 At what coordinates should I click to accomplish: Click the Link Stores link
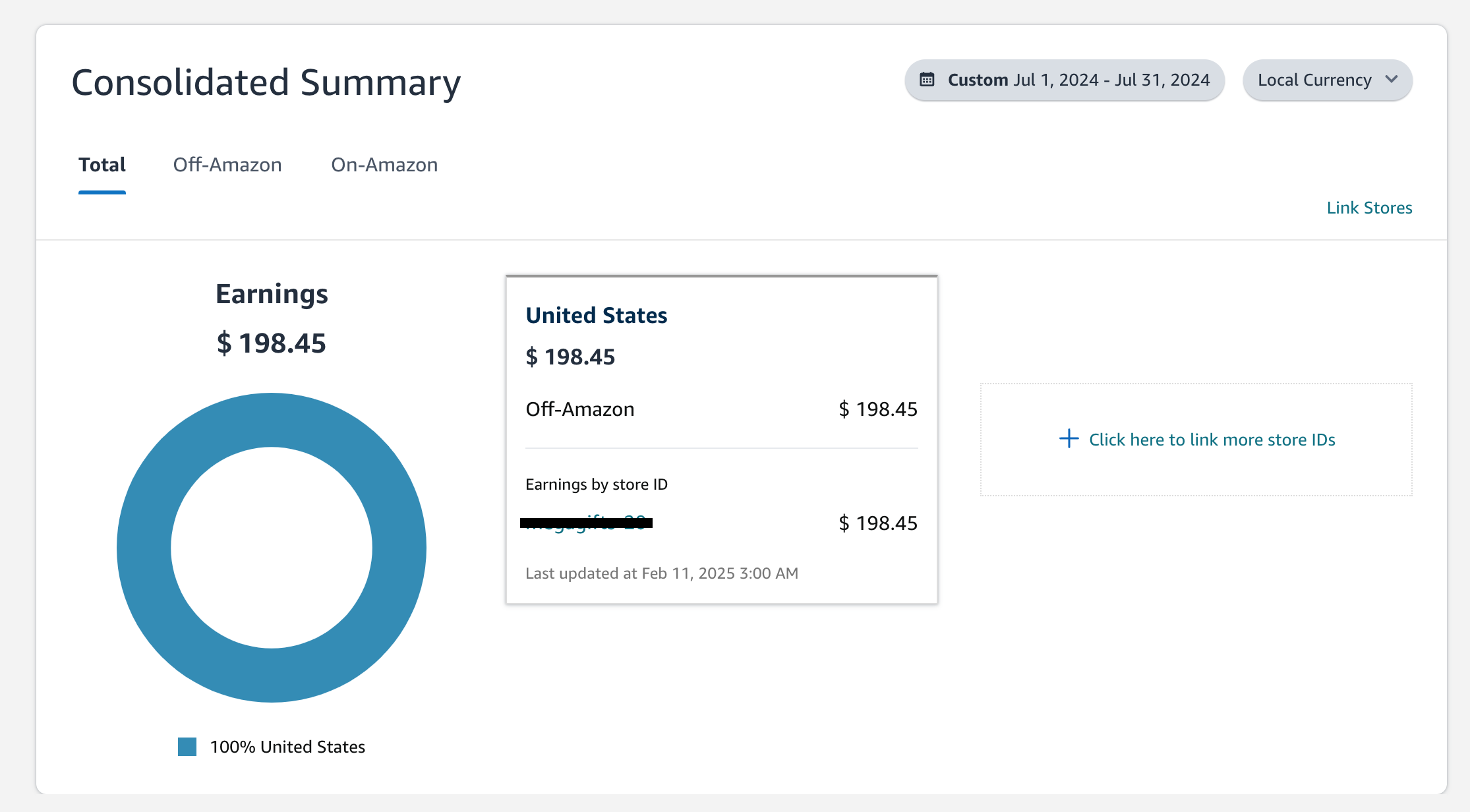(1369, 208)
